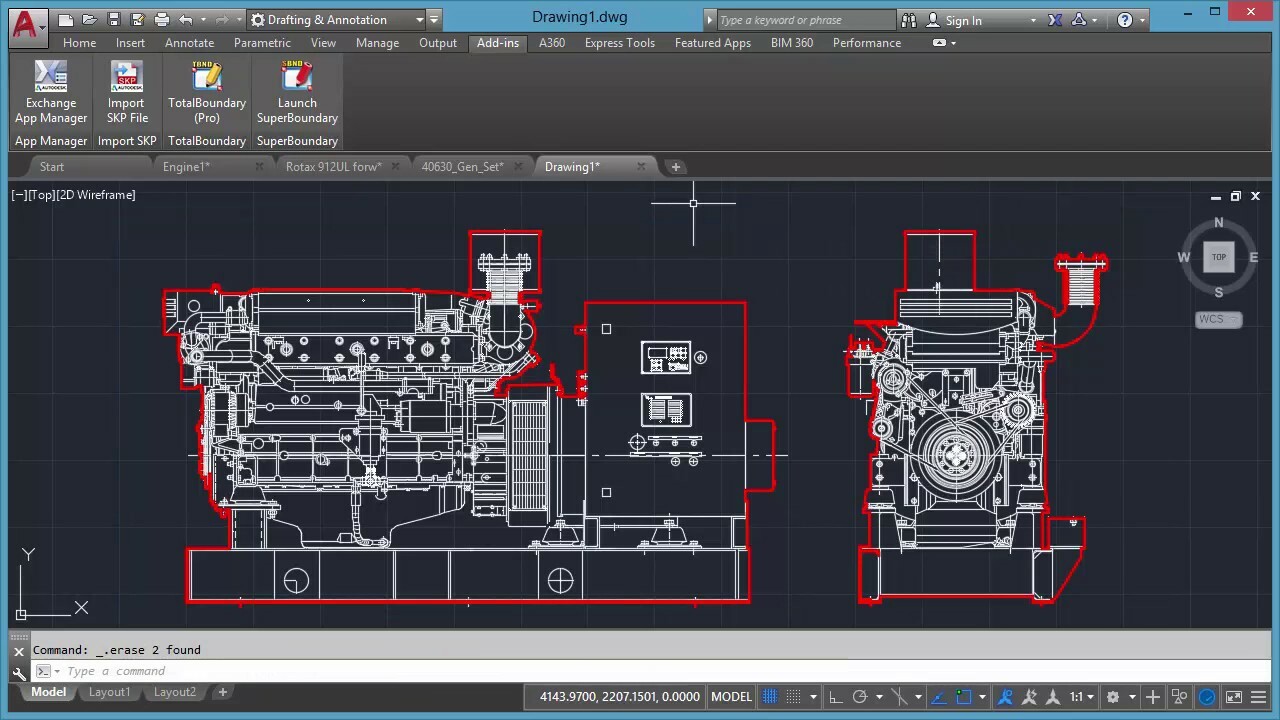Switch to the Layout1 button
This screenshot has width=1280, height=720.
pos(109,691)
